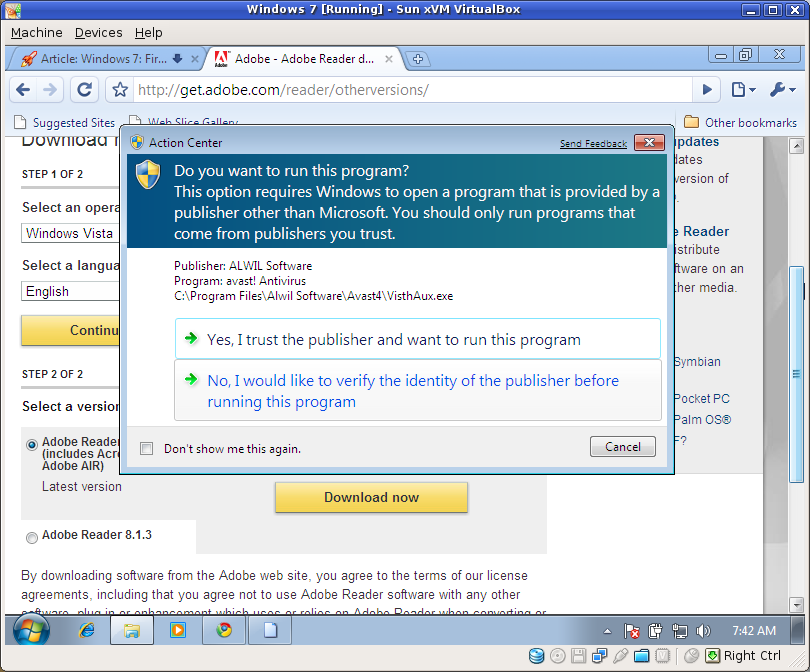
Task: Bookmark this page via the star icon
Action: [119, 89]
